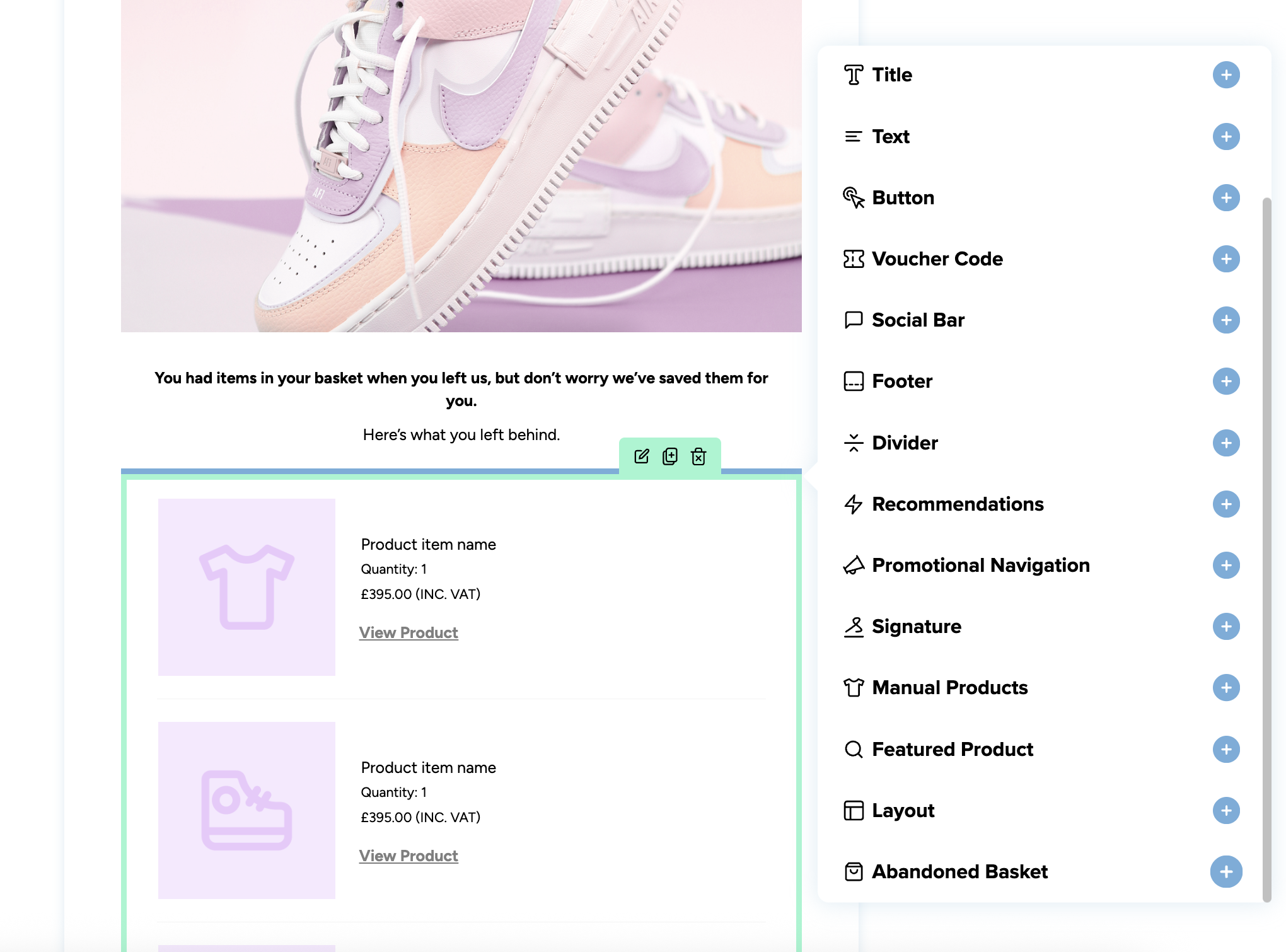
Task: Click the second View Product link
Action: point(408,856)
